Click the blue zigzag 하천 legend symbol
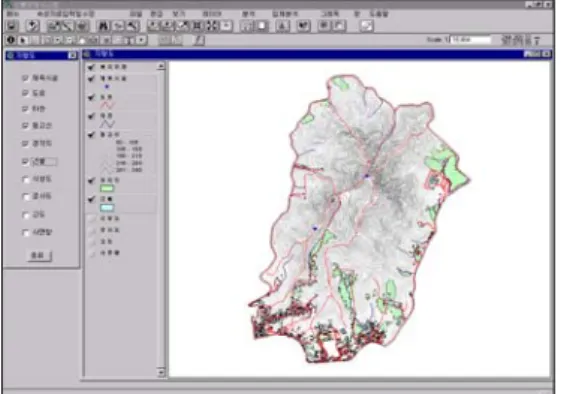The image size is (561, 394). click(x=107, y=124)
